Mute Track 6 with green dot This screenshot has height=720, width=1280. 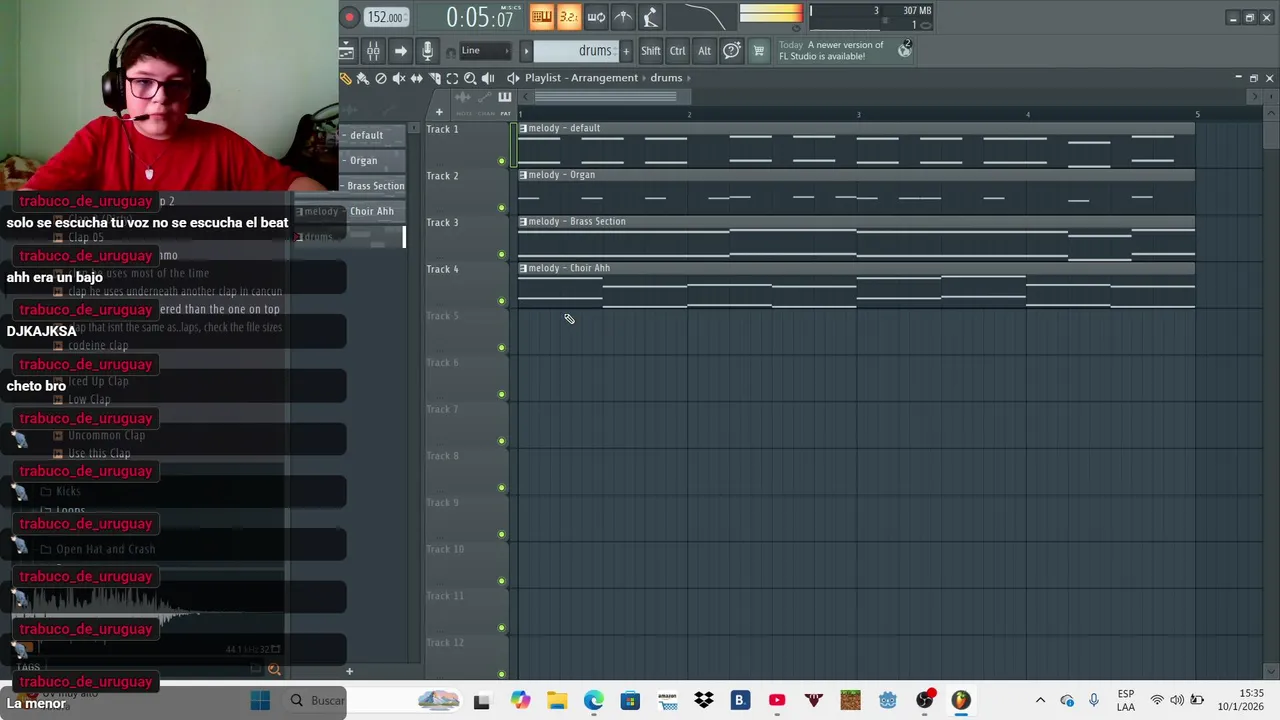click(502, 394)
